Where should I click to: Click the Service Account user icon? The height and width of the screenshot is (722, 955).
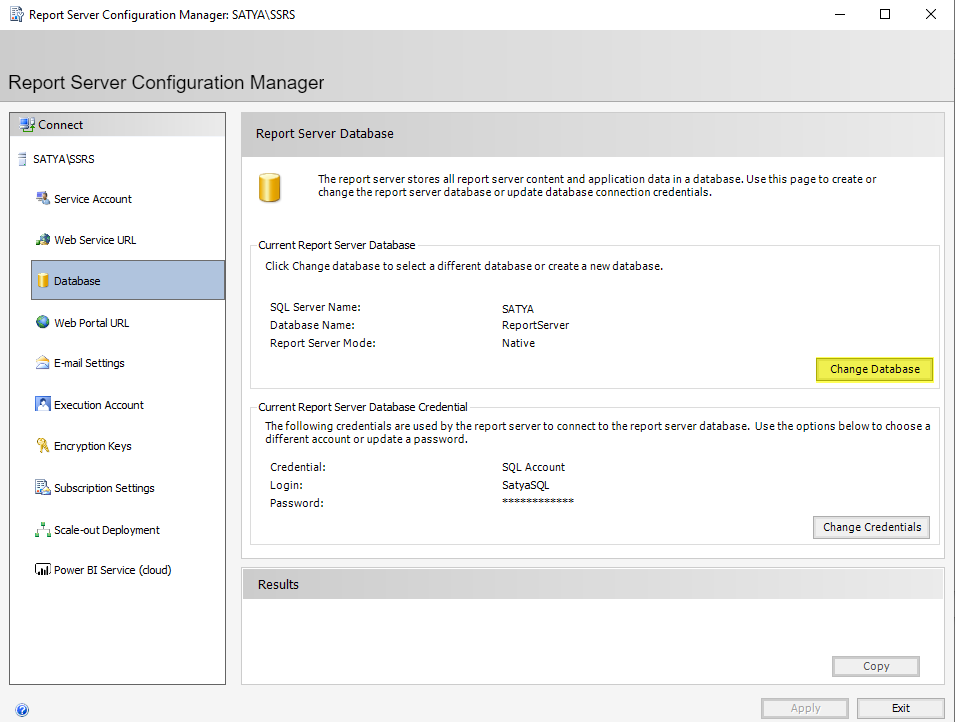pyautogui.click(x=42, y=198)
